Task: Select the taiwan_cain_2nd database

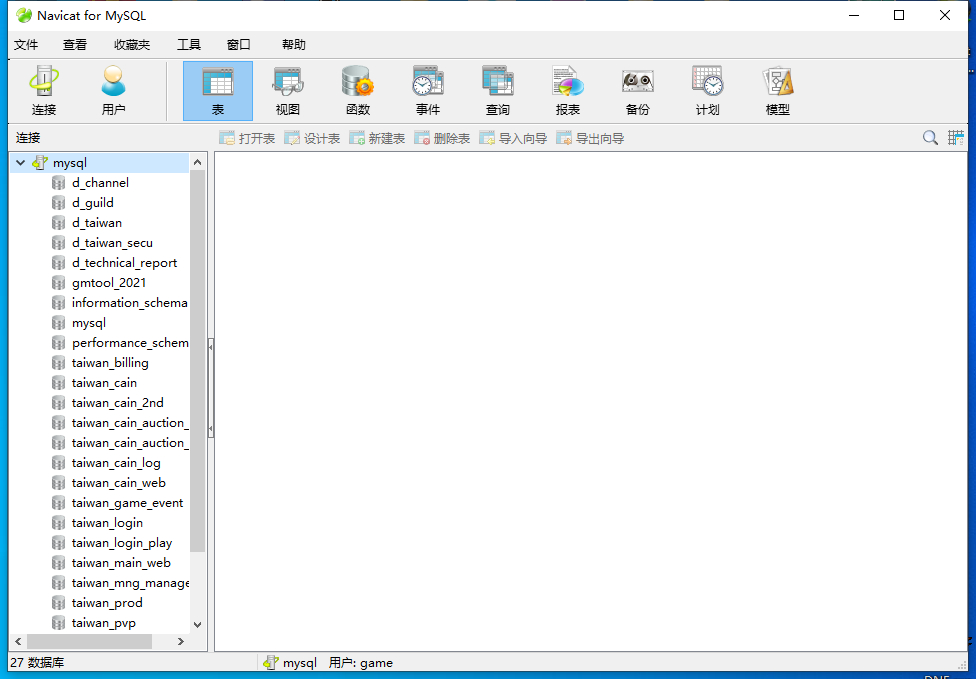Action: pos(118,403)
